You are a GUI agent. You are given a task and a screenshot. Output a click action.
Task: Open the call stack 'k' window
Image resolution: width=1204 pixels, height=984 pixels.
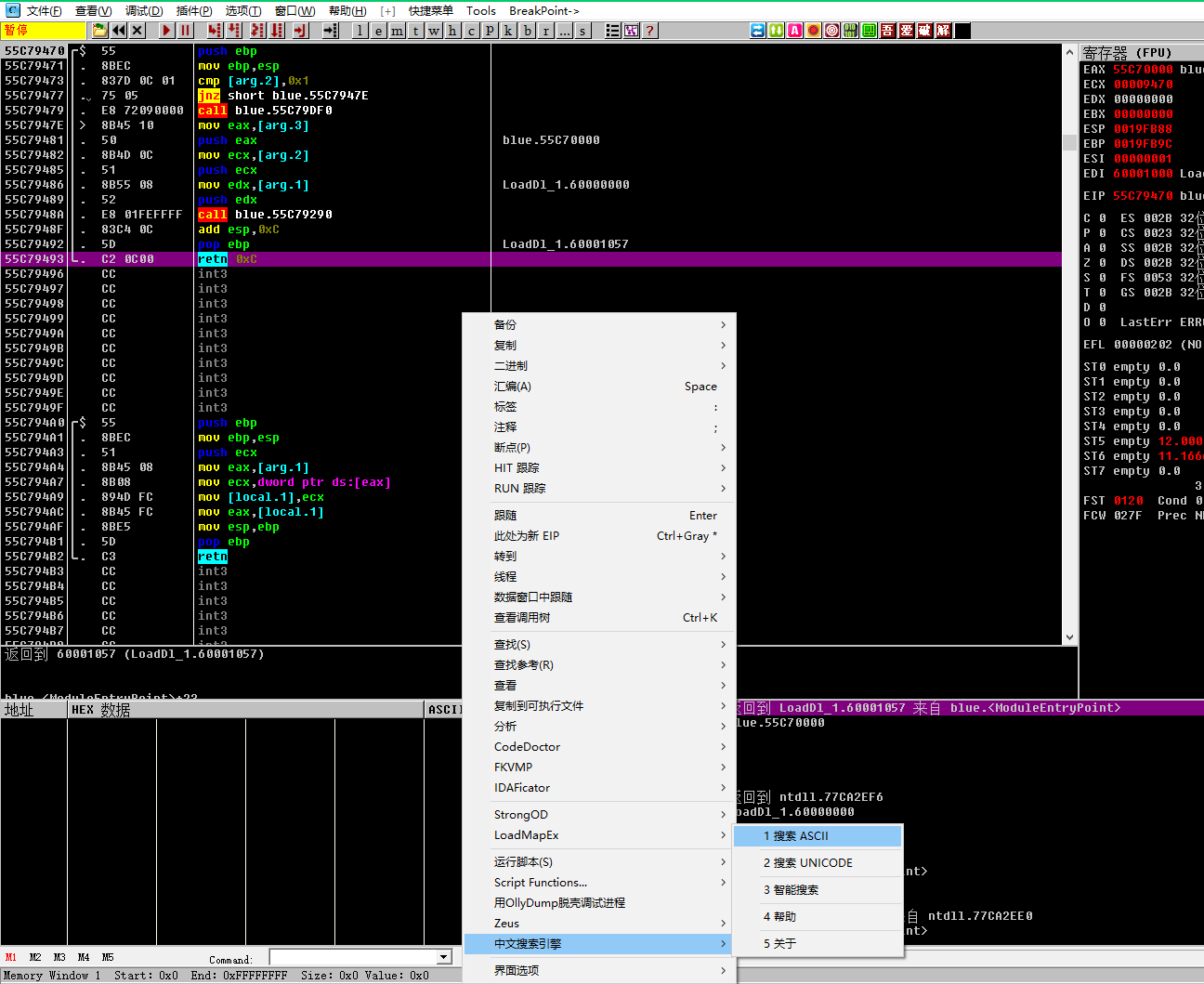[x=508, y=31]
